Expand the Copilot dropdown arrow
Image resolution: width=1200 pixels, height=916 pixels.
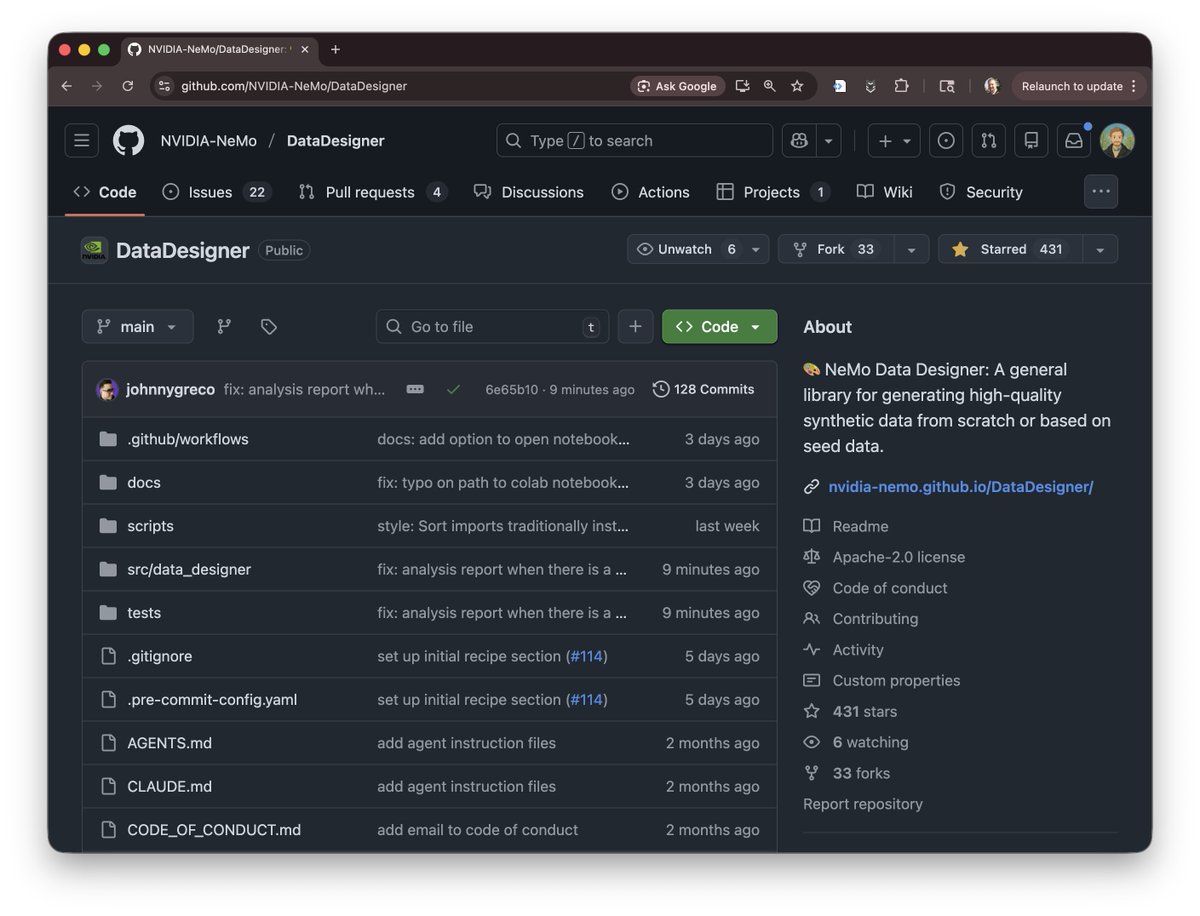(828, 141)
